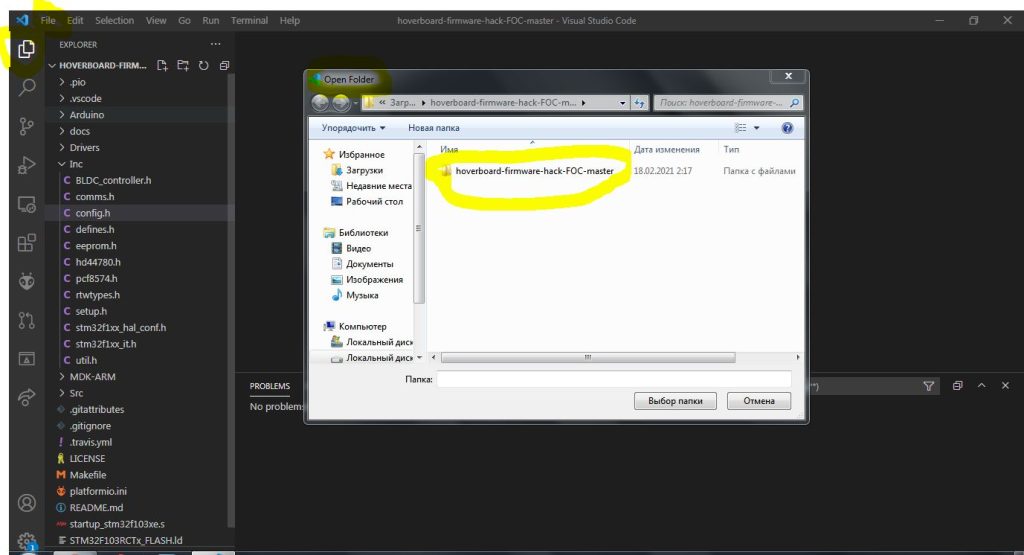This screenshot has height=555, width=1024.
Task: Open the Упорядочить dropdown menu
Action: click(x=353, y=128)
